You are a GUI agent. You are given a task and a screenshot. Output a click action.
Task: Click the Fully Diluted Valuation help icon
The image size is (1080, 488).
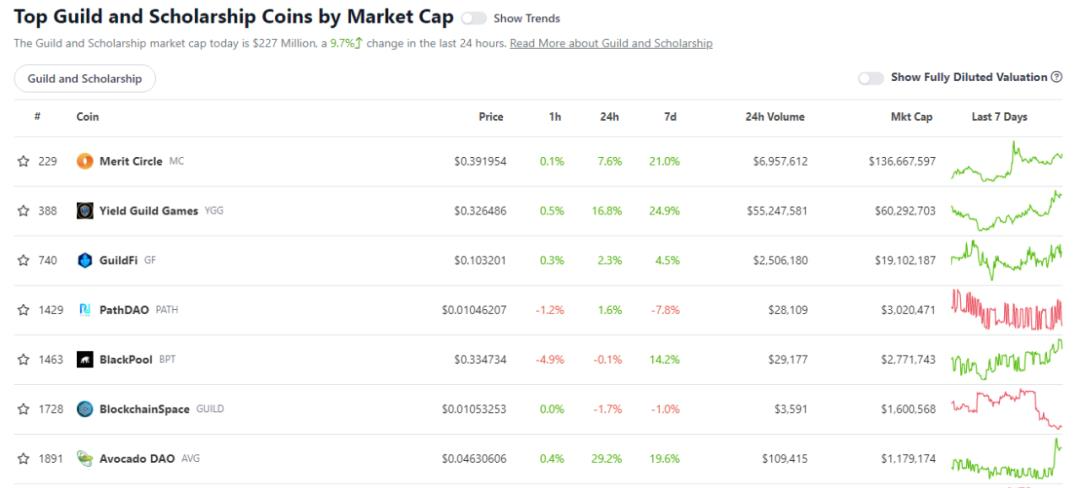coord(1056,77)
